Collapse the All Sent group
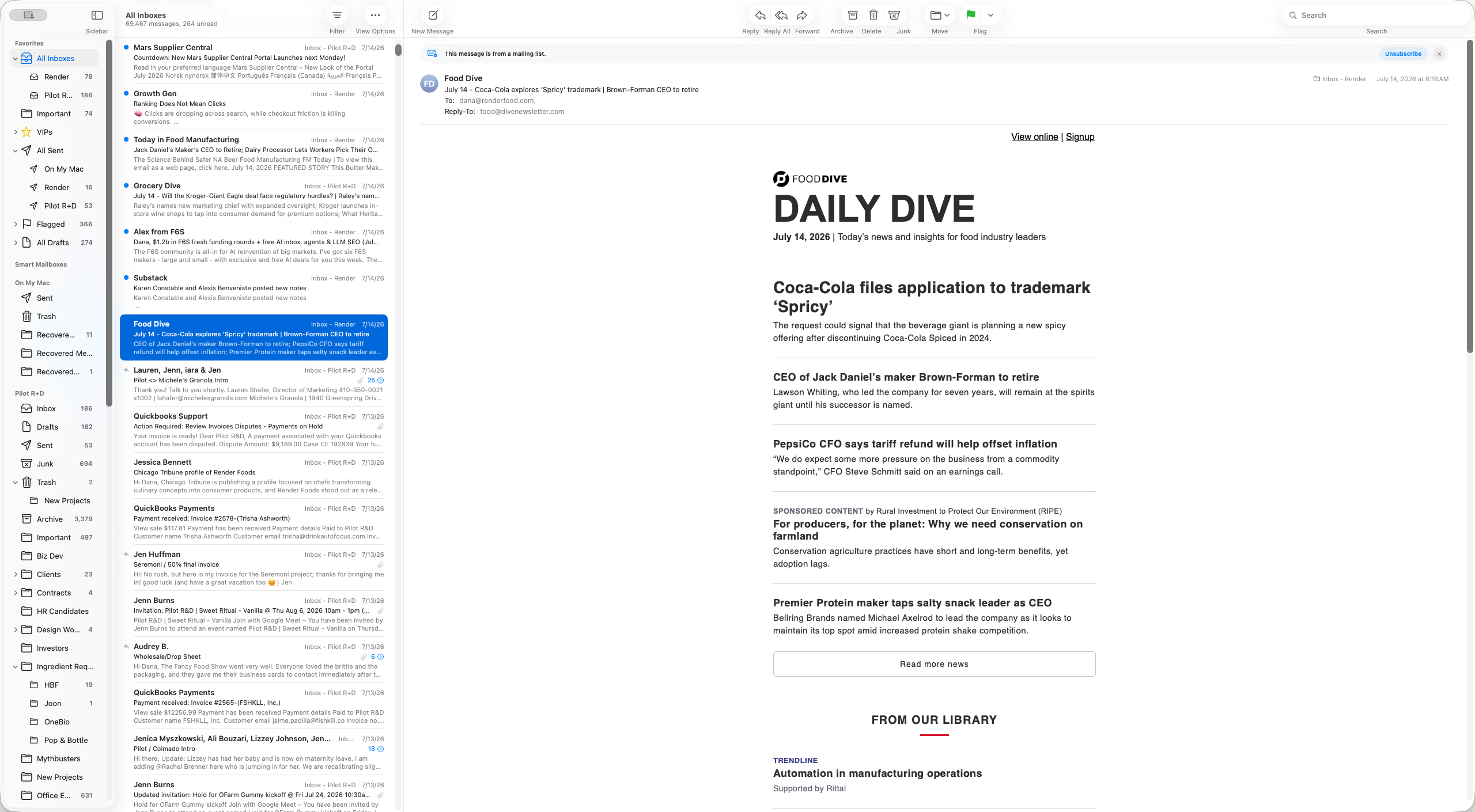1475x812 pixels. coord(16,151)
